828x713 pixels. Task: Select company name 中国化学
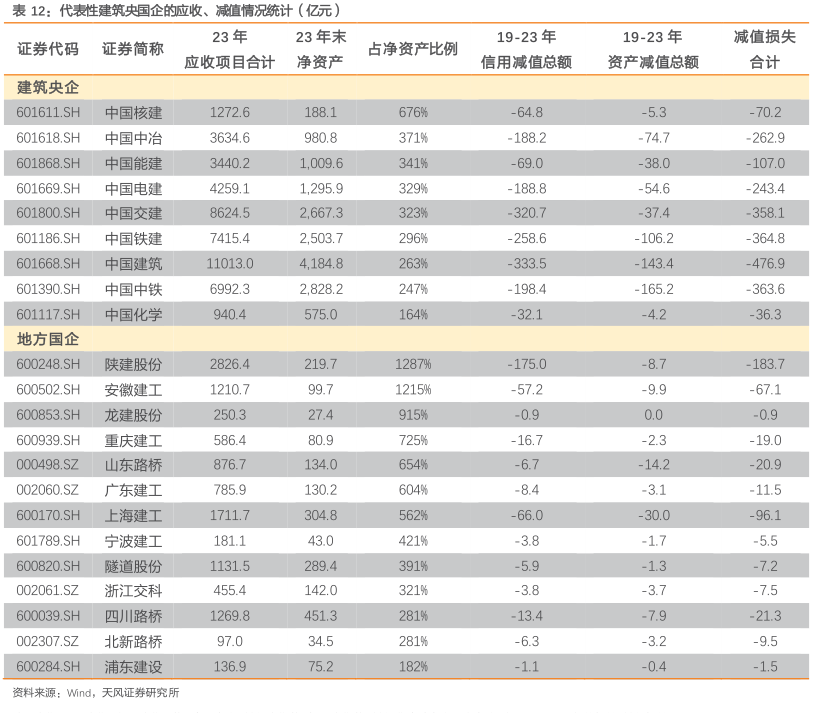coord(133,315)
